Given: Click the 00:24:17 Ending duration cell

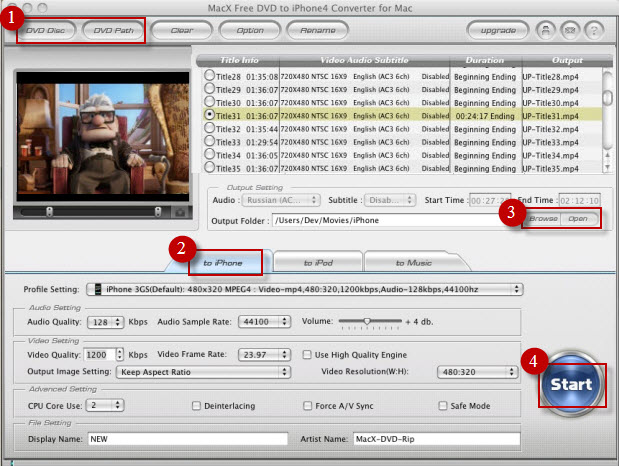Looking at the screenshot, I should coord(485,116).
